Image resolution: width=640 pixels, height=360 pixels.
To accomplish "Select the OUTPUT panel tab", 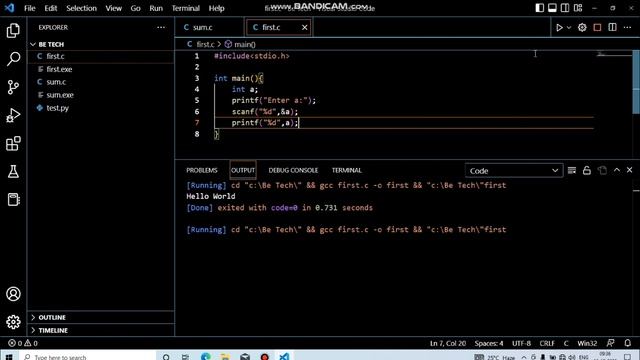I will click(x=243, y=170).
